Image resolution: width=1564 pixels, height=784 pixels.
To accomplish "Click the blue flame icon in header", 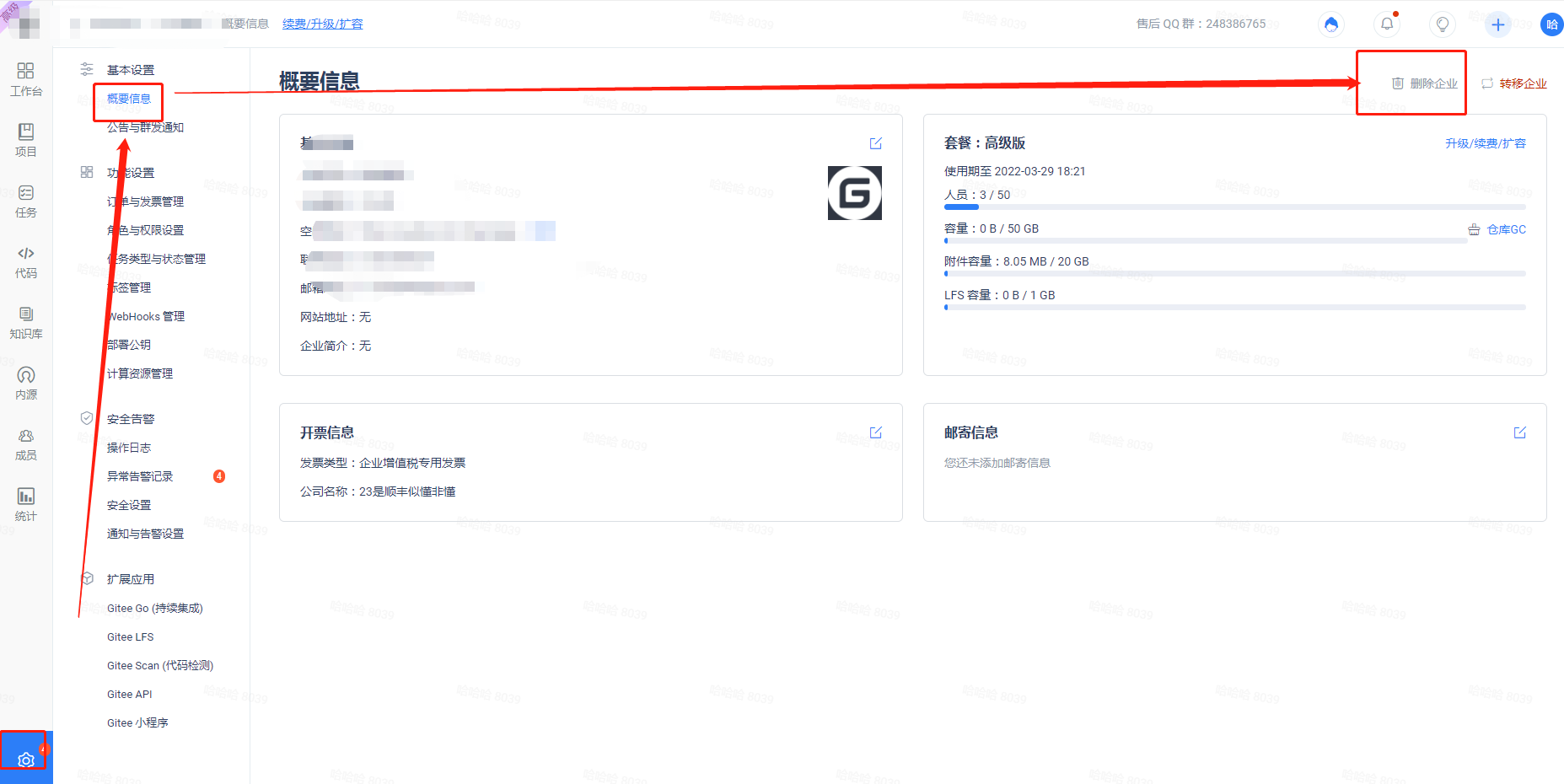I will pyautogui.click(x=1331, y=24).
